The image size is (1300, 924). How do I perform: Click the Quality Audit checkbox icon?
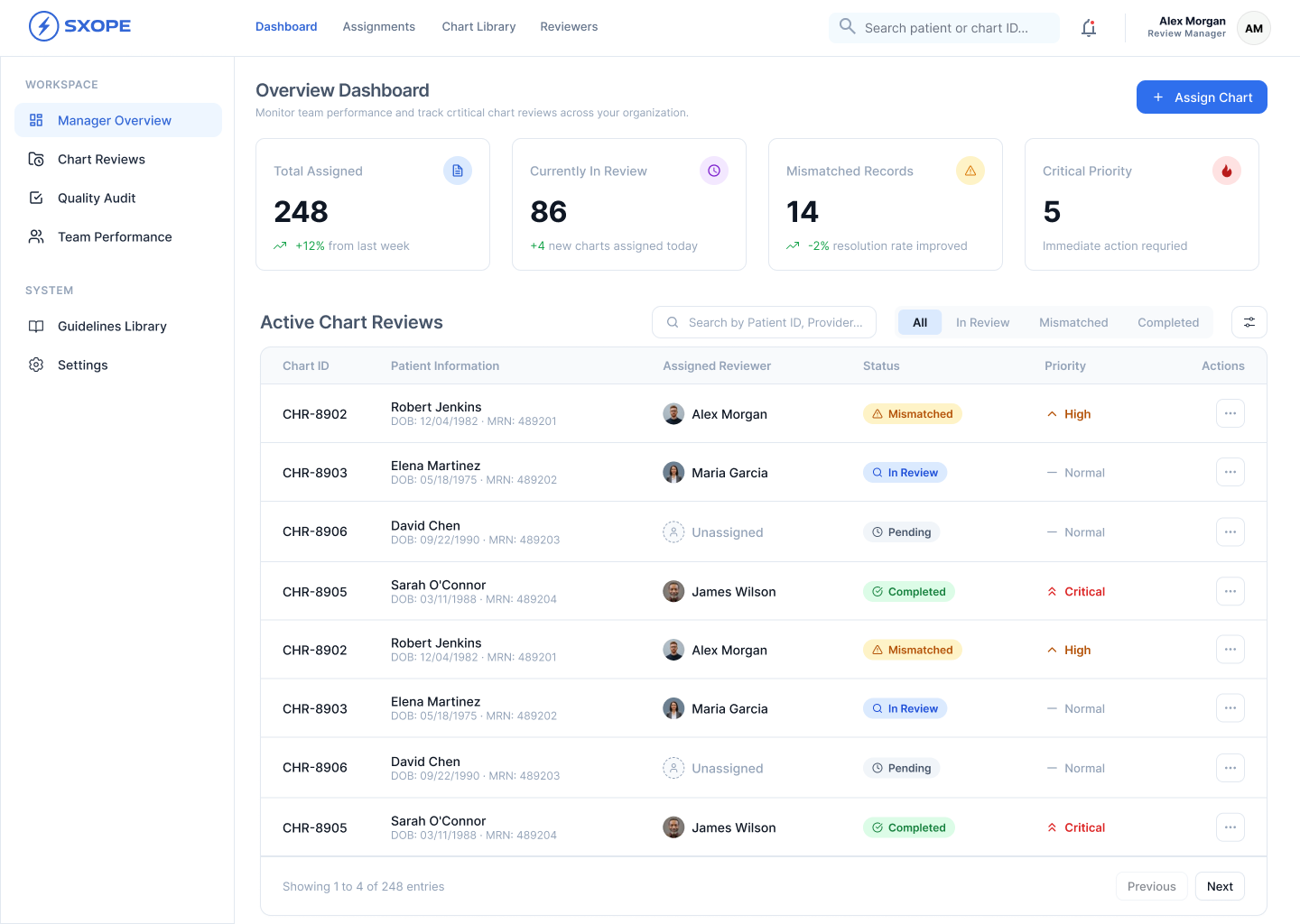click(x=36, y=198)
